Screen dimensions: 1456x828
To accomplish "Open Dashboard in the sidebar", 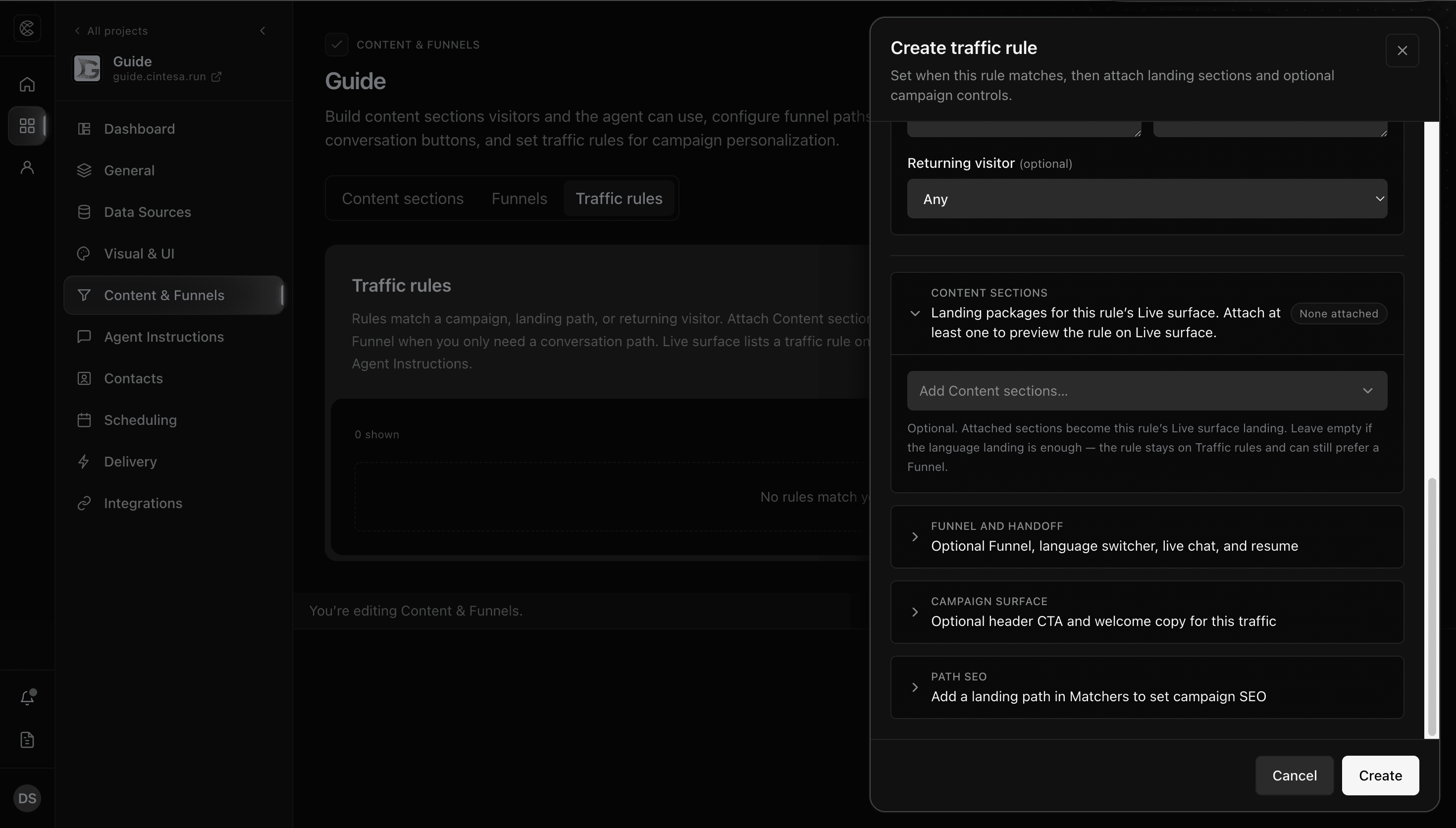I will (x=174, y=129).
